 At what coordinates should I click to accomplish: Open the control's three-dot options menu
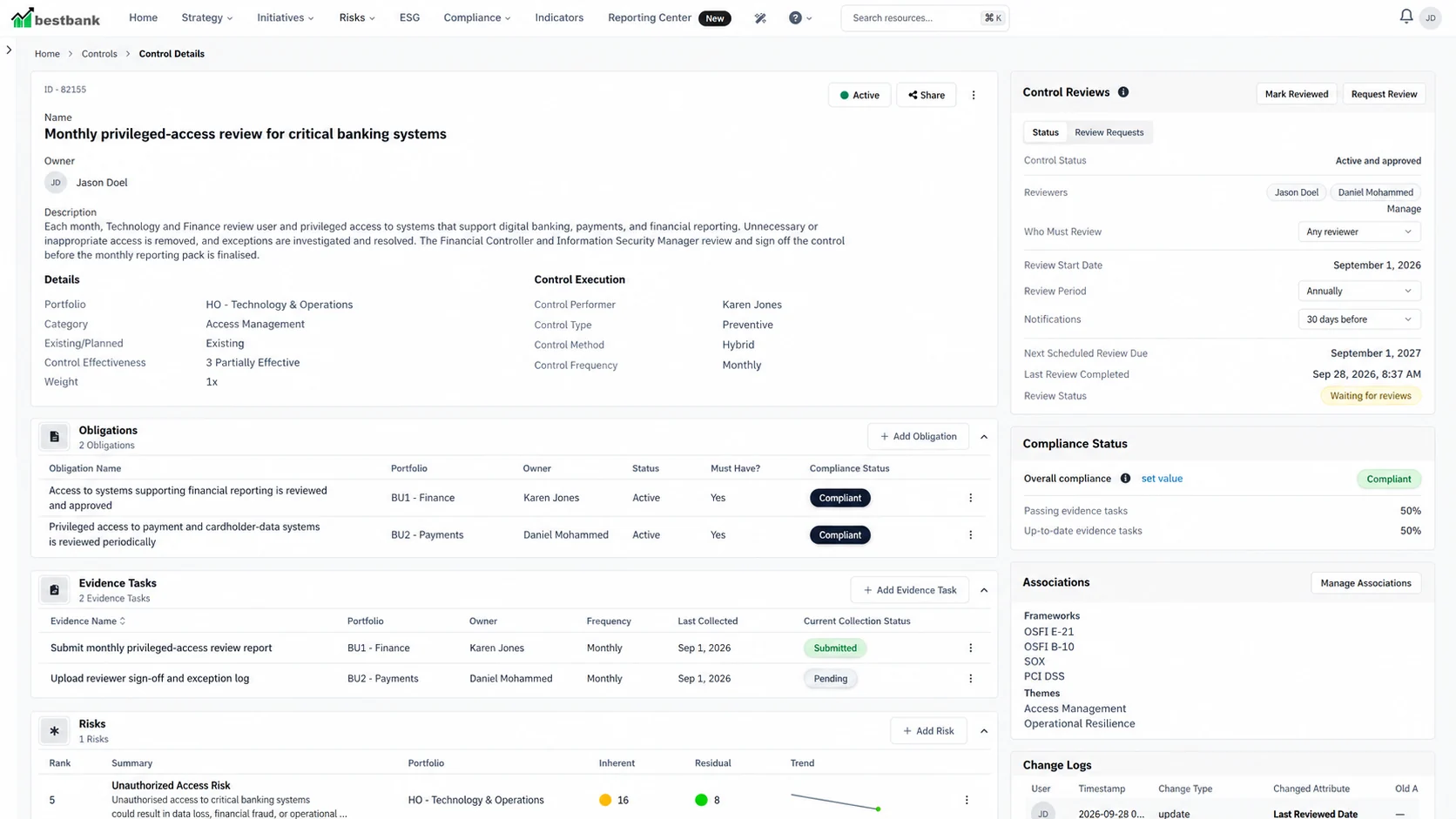(x=974, y=95)
